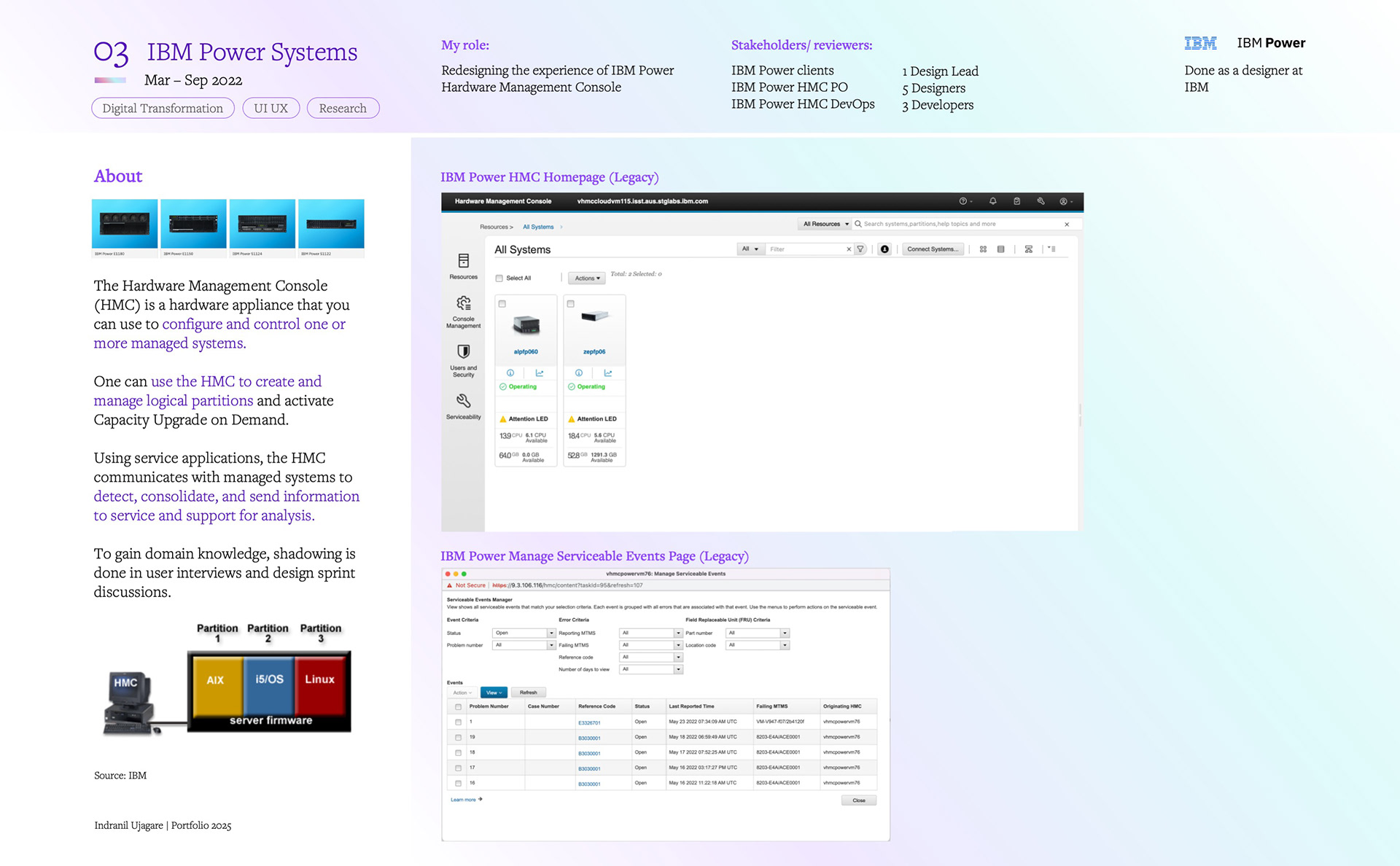This screenshot has width=1400, height=866.
Task: Tick the Select All checkbox
Action: 499,278
